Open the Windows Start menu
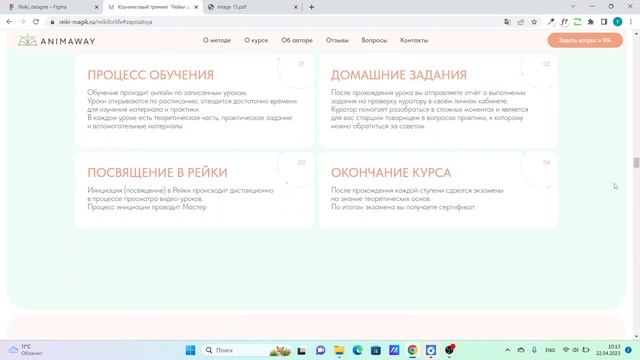This screenshot has width=640, height=360. click(190, 350)
